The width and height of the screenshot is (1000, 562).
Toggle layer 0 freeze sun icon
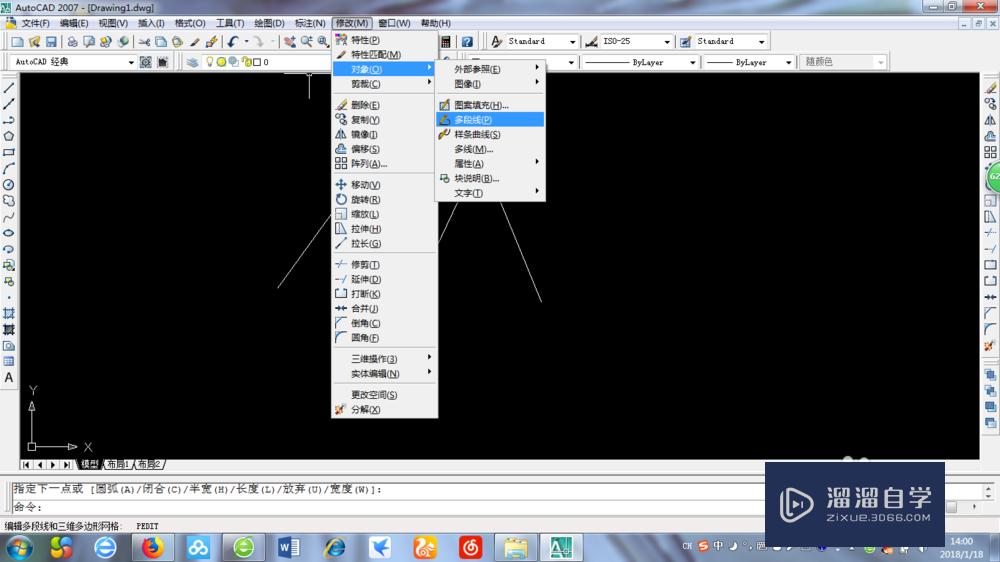[x=221, y=62]
